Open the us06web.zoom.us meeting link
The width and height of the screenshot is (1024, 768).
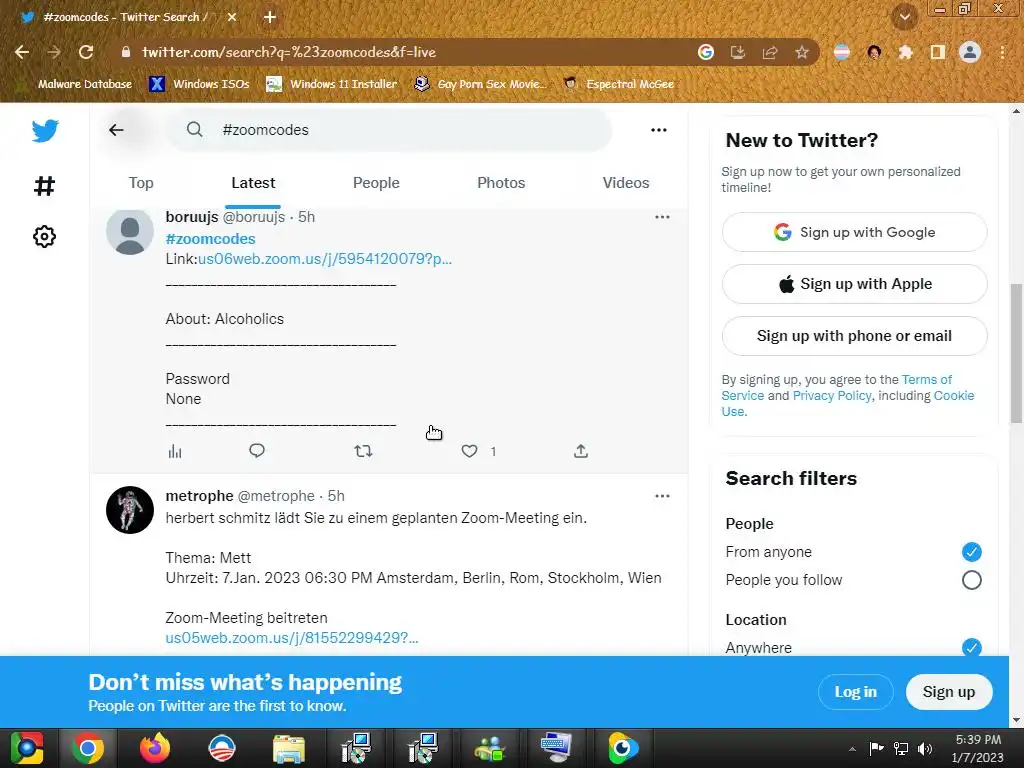pos(325,259)
